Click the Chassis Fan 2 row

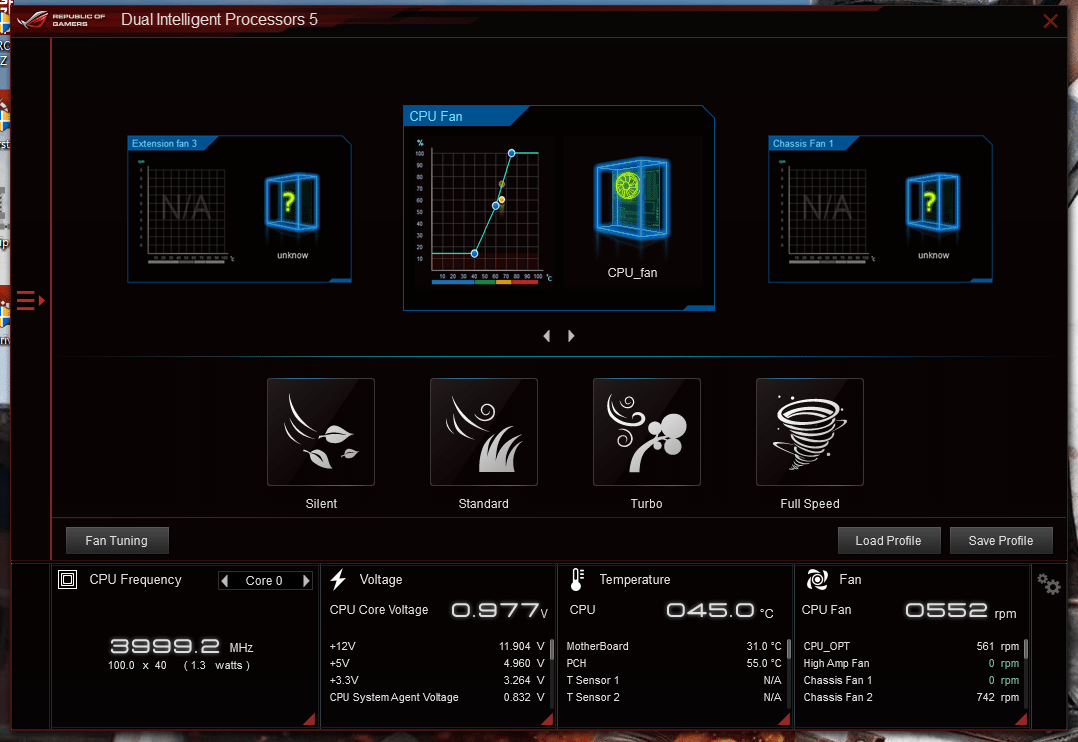pyautogui.click(x=911, y=697)
